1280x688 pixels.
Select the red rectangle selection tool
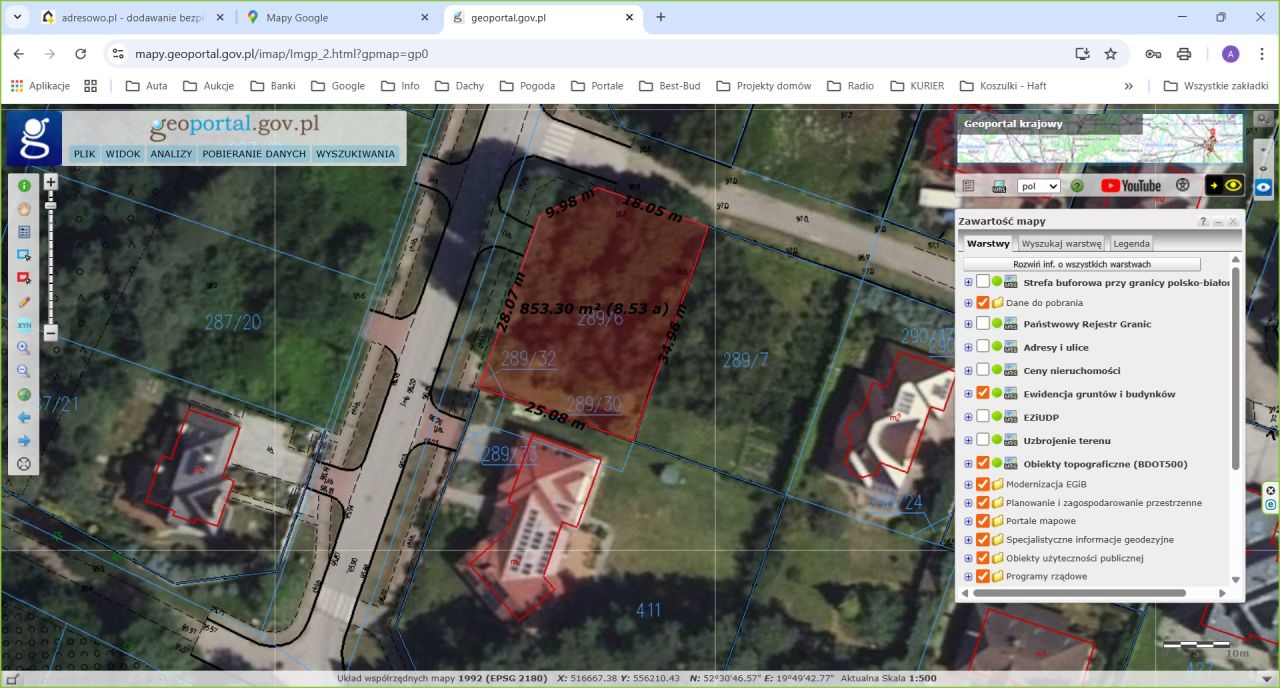point(24,278)
